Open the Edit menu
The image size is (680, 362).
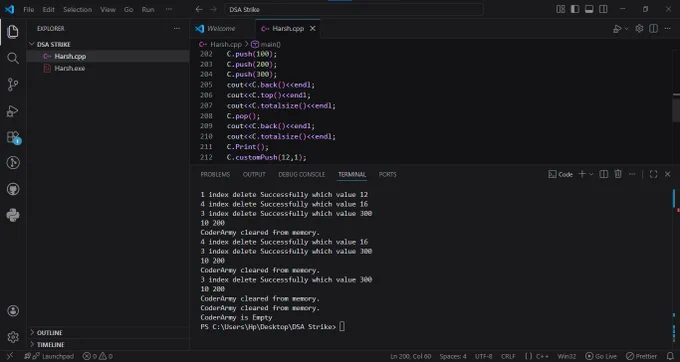pyautogui.click(x=49, y=10)
